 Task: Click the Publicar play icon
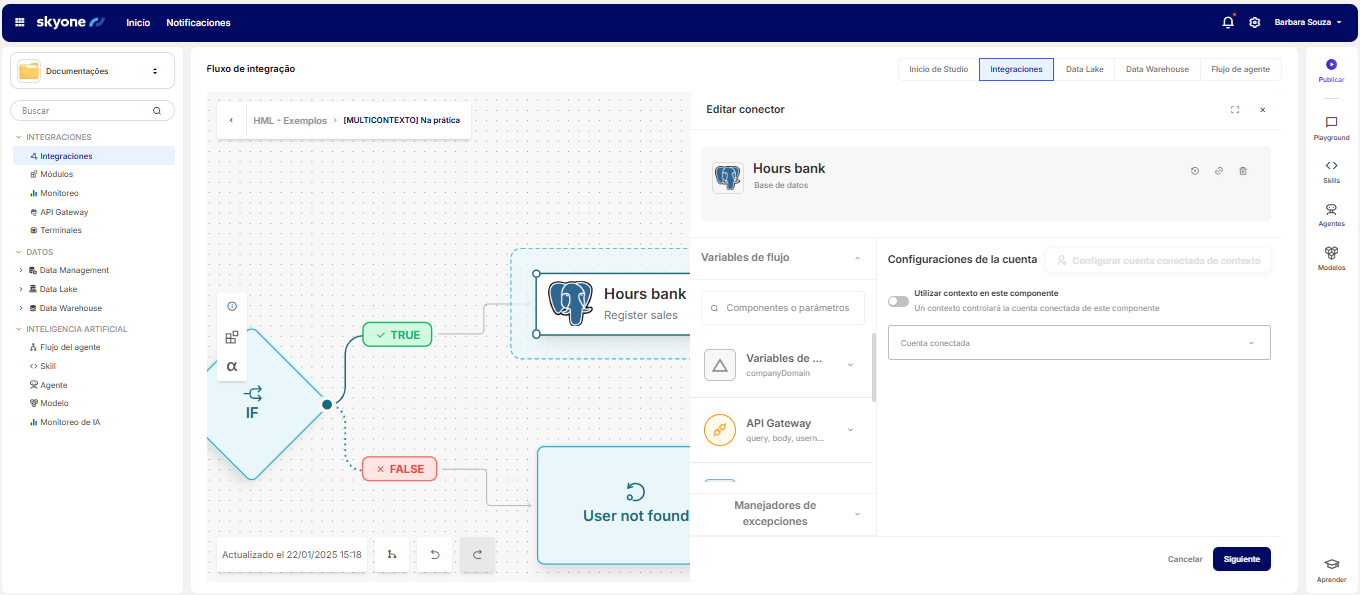tap(1331, 65)
